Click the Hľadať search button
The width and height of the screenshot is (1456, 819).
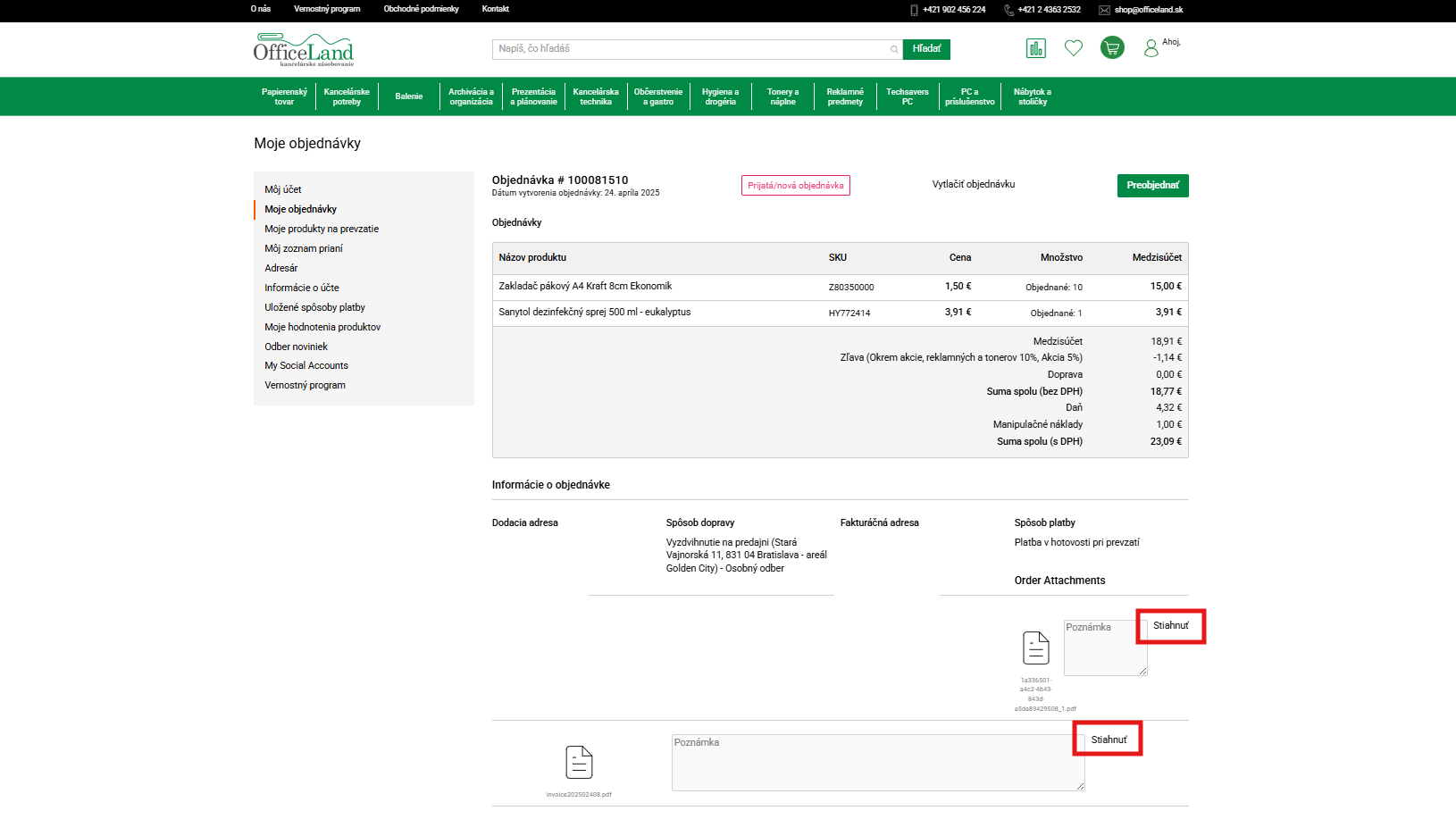pos(926,49)
